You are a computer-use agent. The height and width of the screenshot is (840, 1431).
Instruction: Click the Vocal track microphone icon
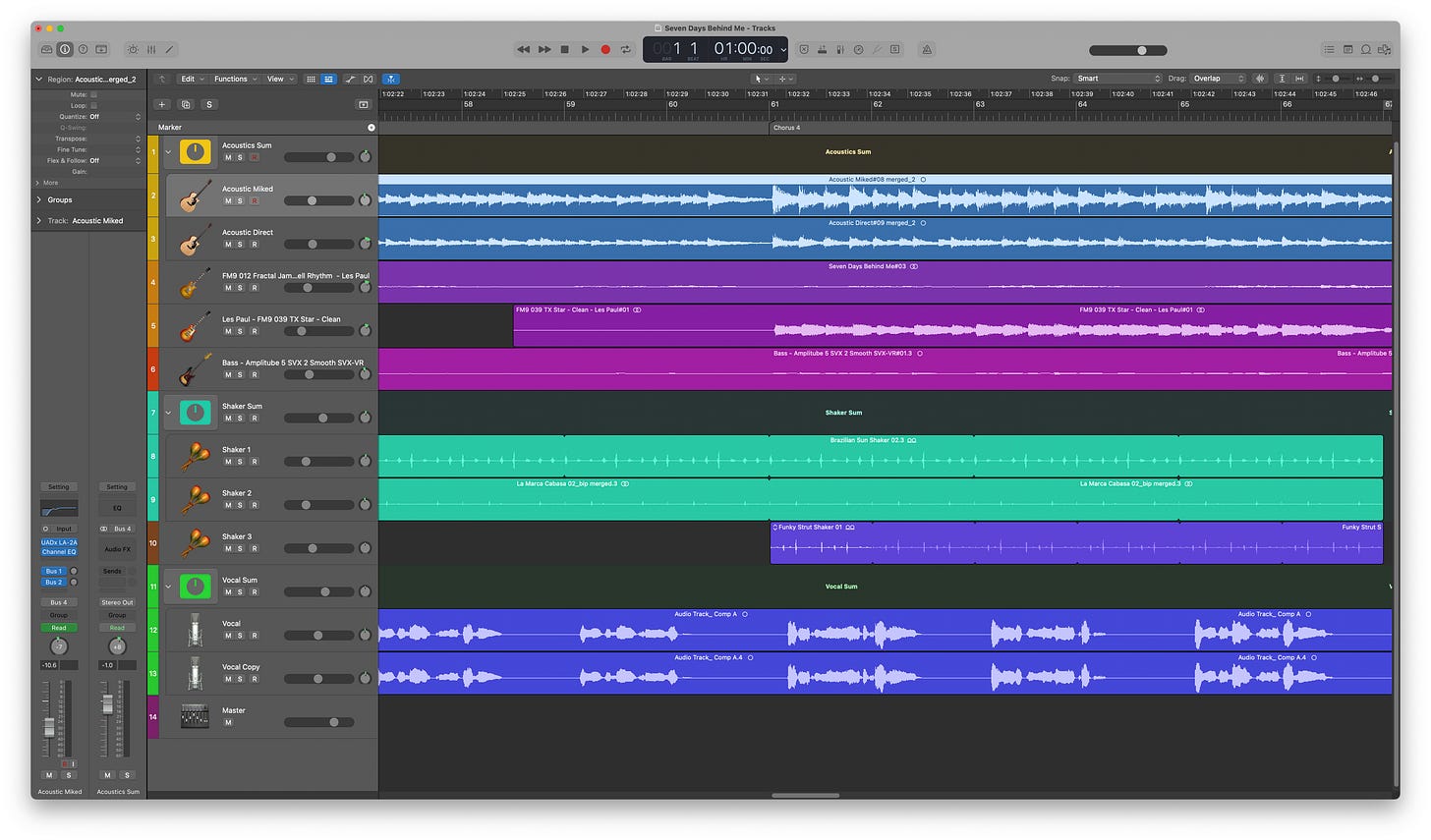coord(196,630)
